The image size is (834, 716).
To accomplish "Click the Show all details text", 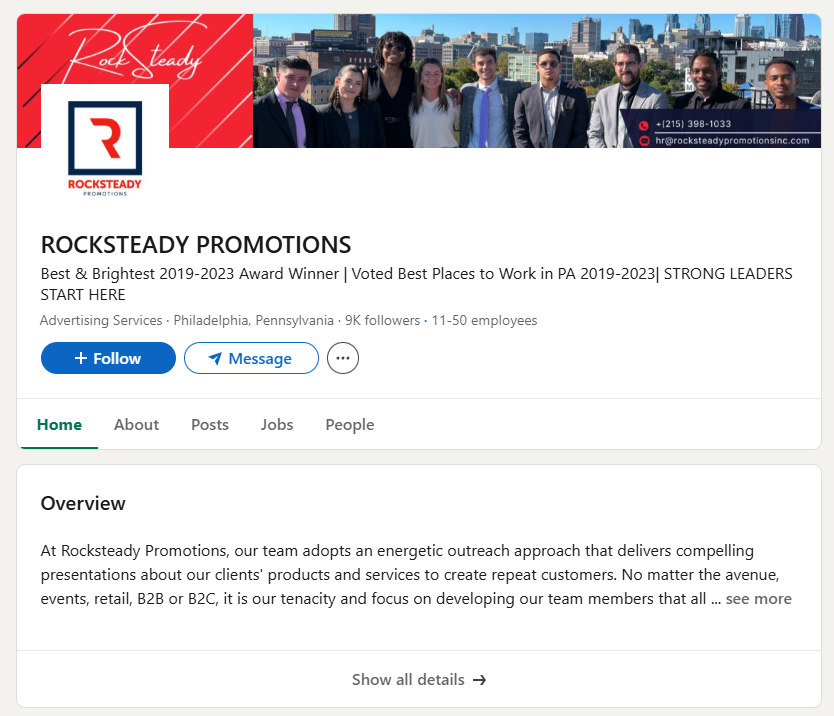I will [408, 680].
